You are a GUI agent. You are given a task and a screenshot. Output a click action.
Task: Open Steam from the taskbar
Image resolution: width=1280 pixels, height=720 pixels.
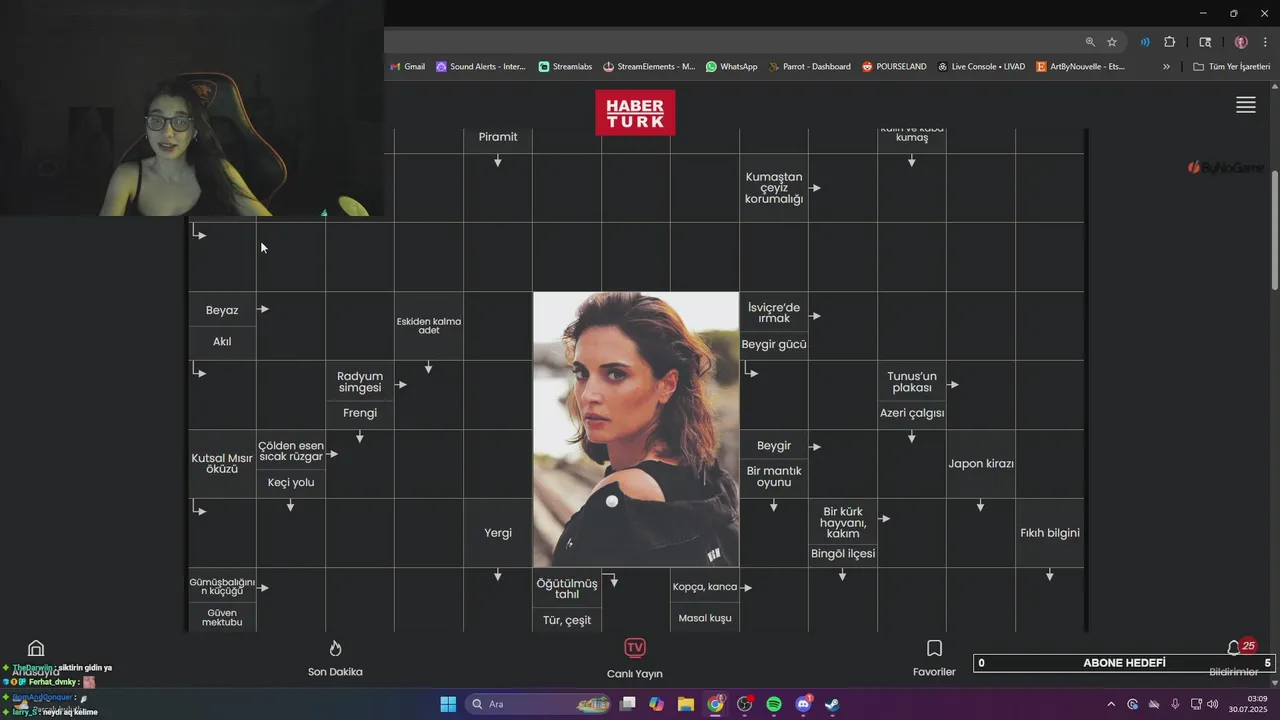(832, 704)
